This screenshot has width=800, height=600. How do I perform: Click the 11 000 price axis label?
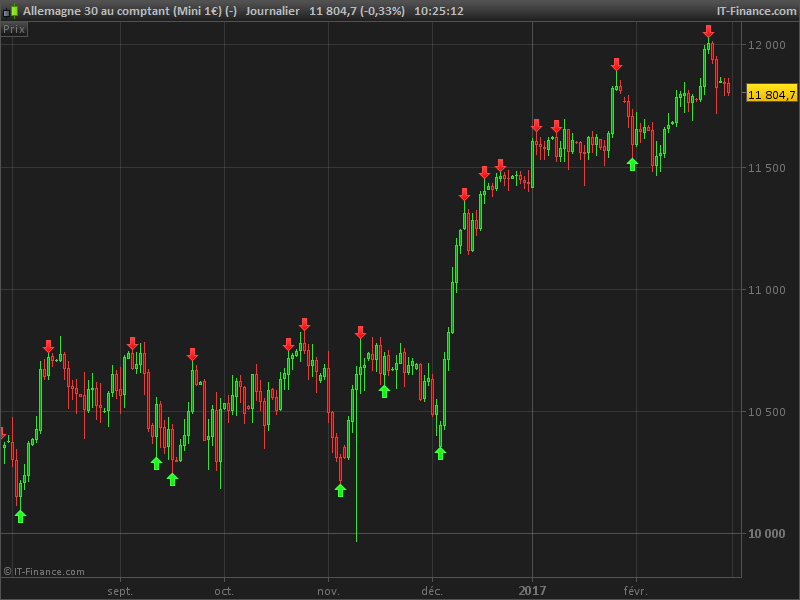click(766, 290)
